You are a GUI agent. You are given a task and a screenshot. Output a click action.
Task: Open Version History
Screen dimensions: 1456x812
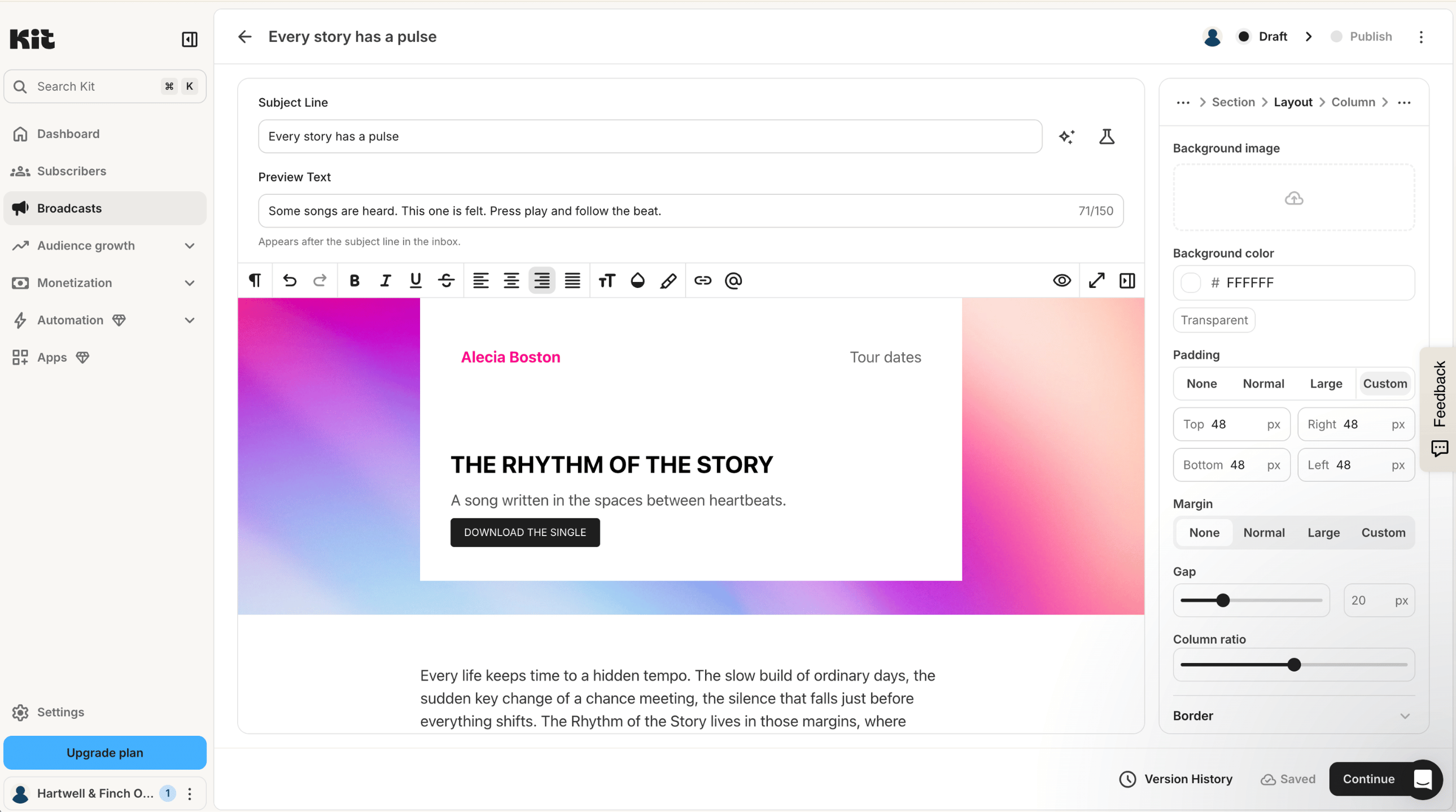point(1175,779)
